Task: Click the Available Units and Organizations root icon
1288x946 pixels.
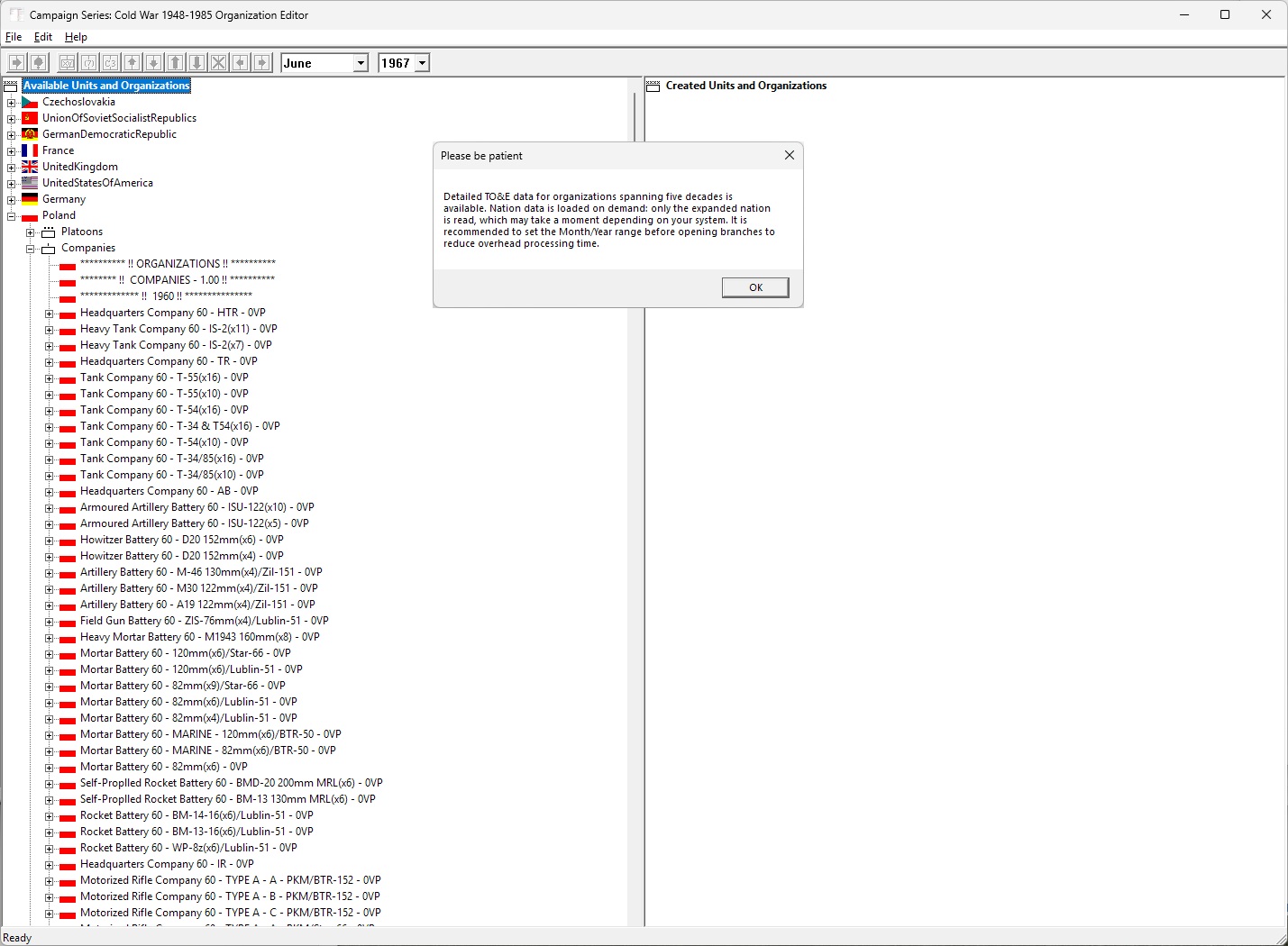Action: (x=11, y=86)
